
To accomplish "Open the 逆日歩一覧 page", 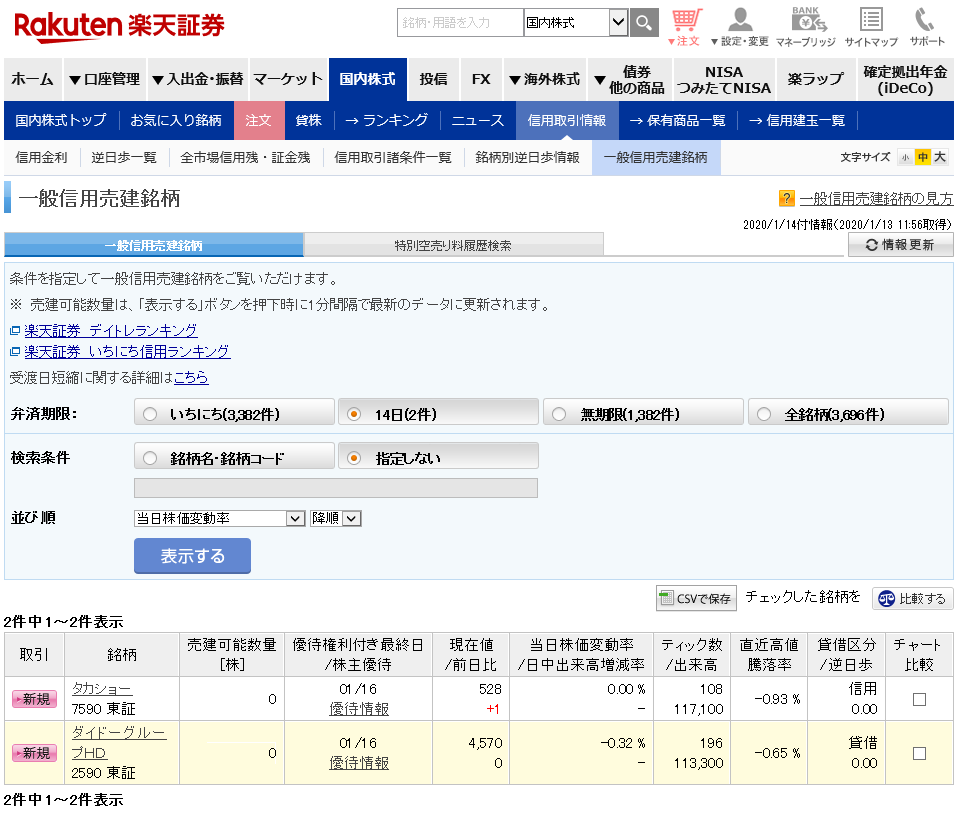I will [124, 158].
